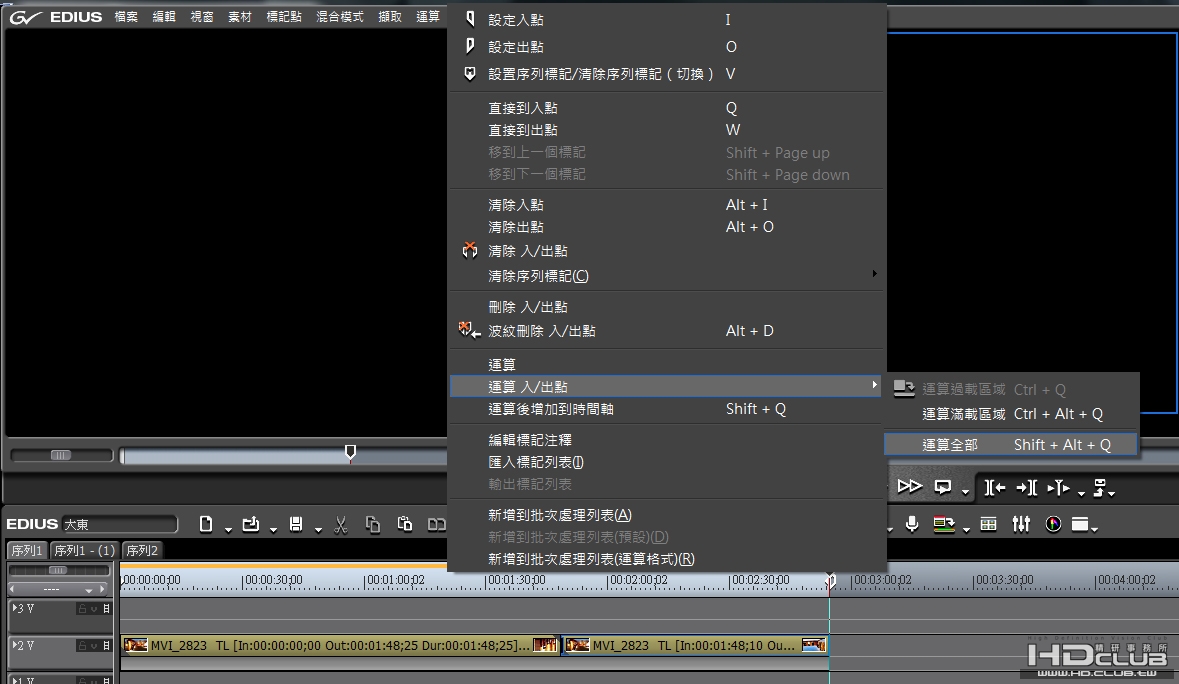Screen dimensions: 1179x684
Task: Click the timeline scale left arrow
Action: point(12,589)
